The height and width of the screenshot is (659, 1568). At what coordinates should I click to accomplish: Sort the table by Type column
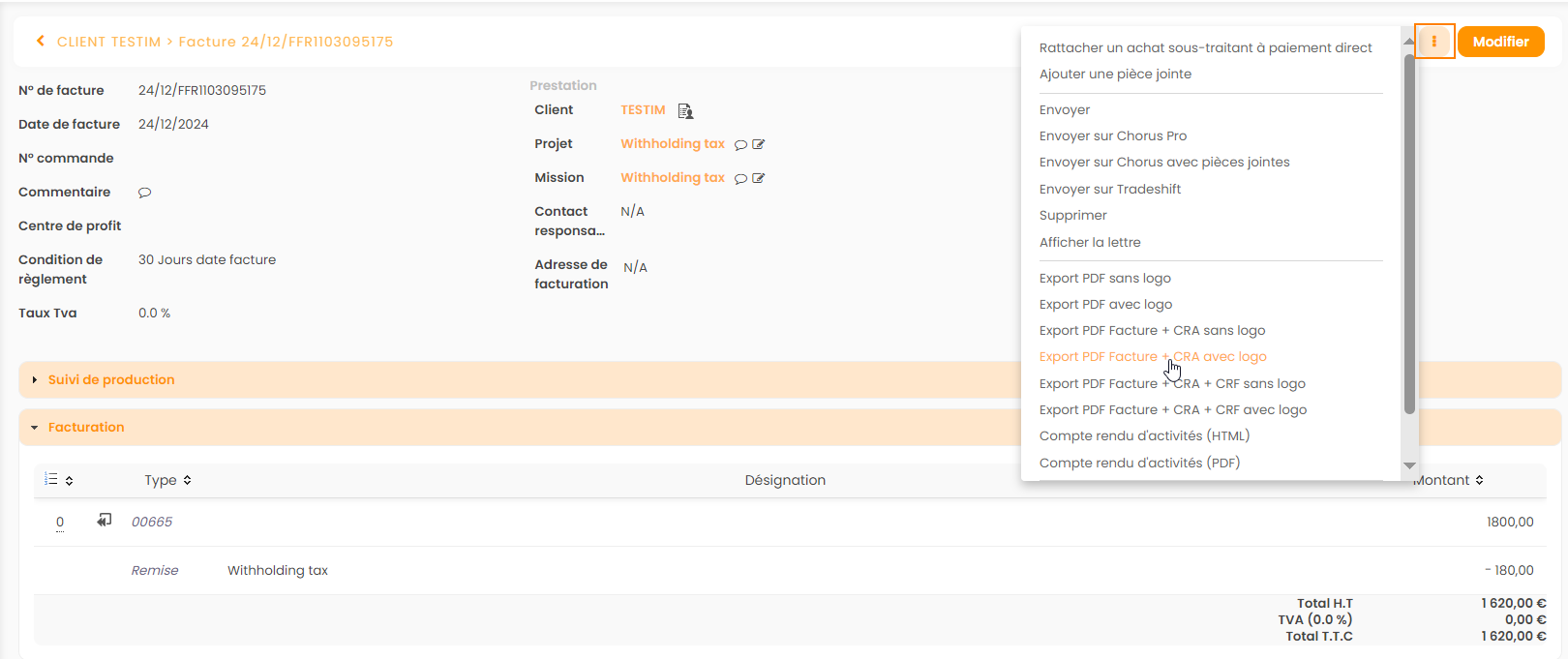tap(167, 481)
